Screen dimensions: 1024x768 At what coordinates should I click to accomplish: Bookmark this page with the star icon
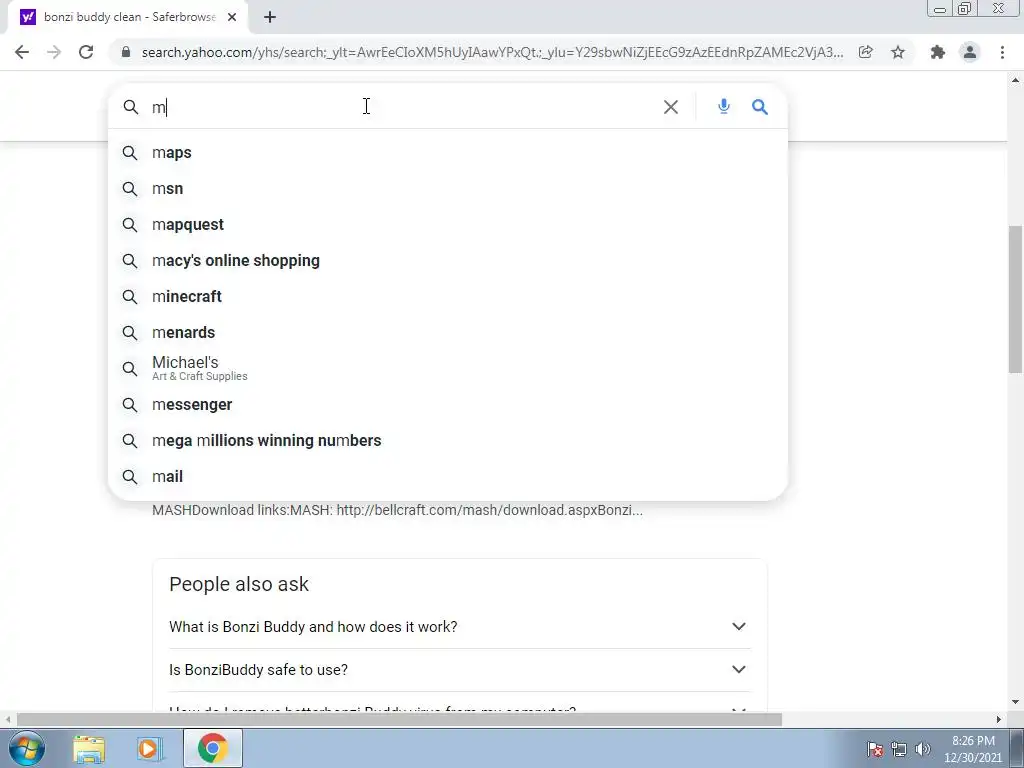[898, 52]
